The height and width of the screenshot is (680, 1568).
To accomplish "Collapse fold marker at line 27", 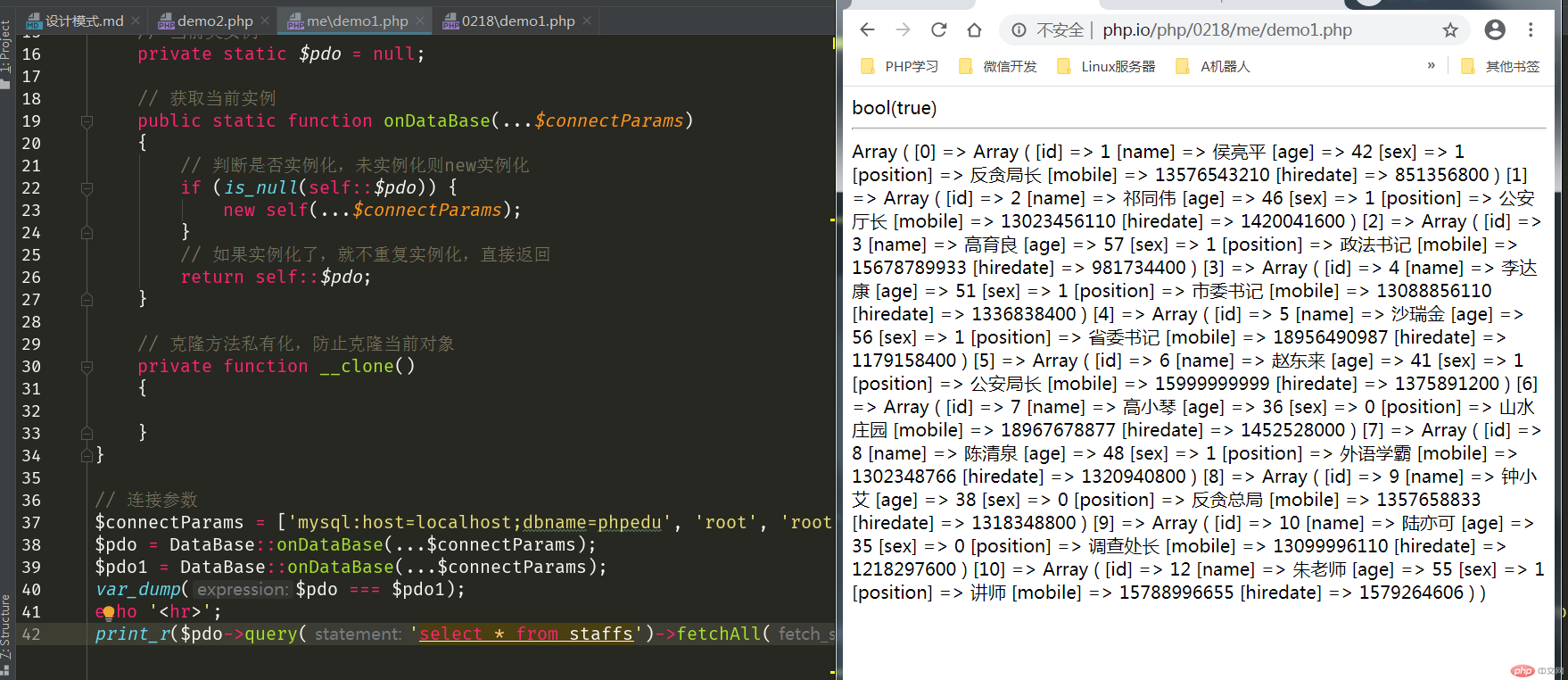I will [x=87, y=300].
